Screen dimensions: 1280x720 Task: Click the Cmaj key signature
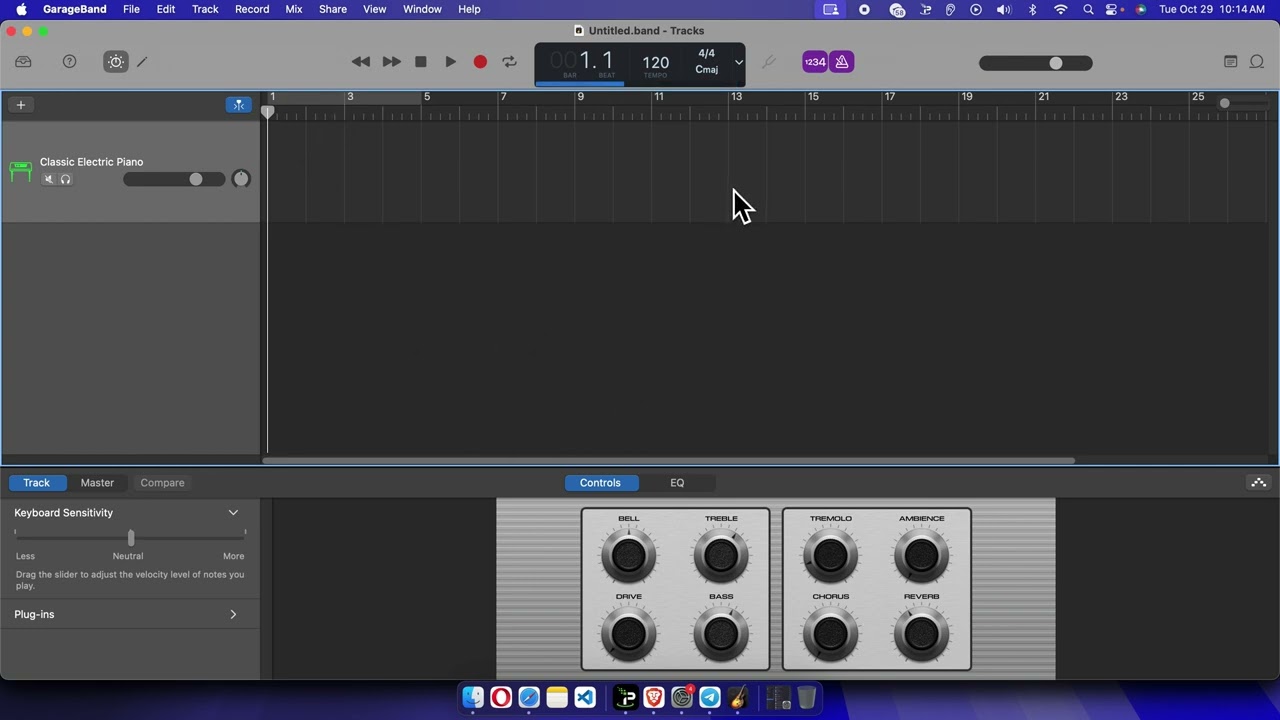point(706,70)
